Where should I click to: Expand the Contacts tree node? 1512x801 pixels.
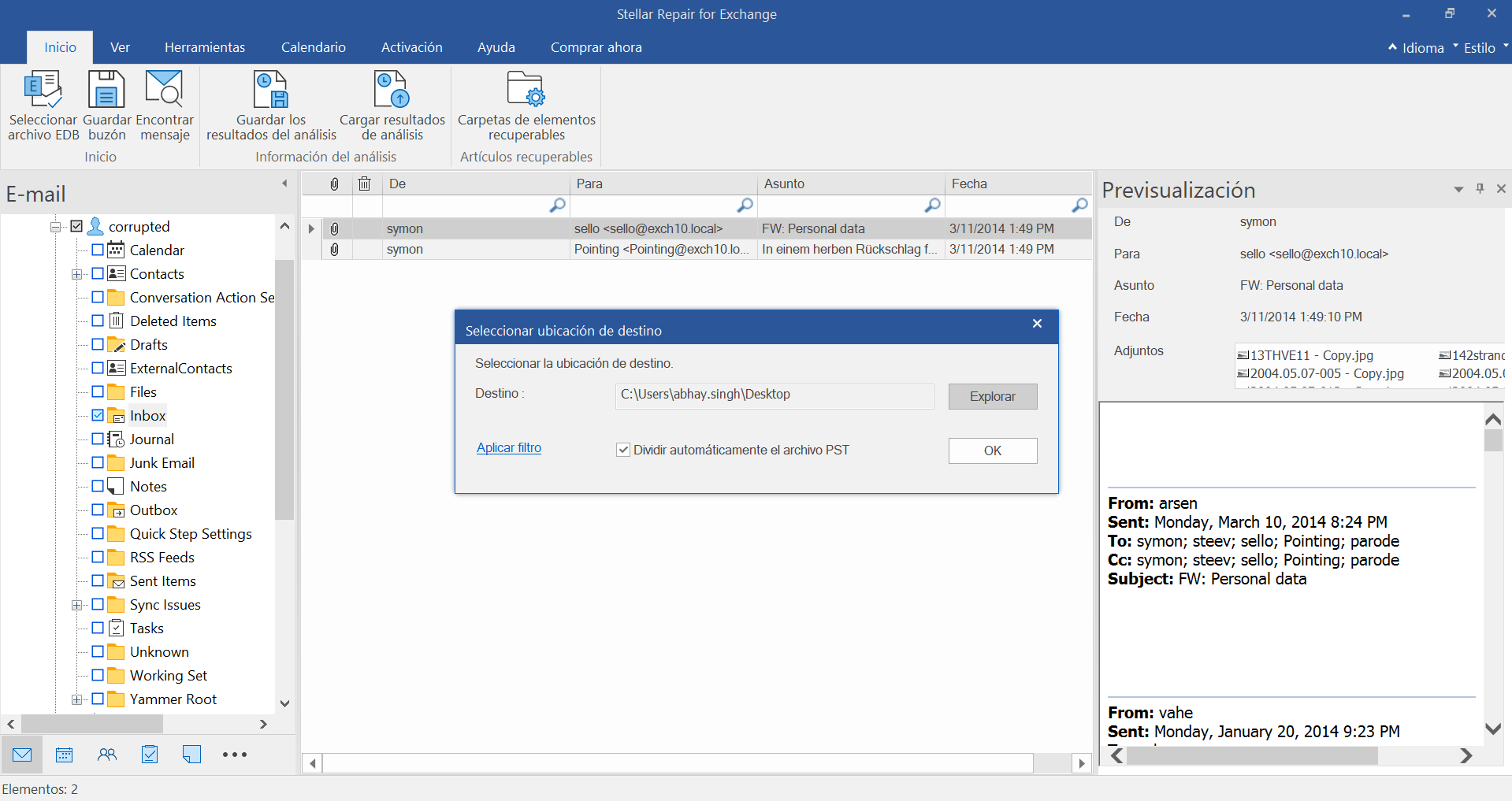tap(76, 273)
